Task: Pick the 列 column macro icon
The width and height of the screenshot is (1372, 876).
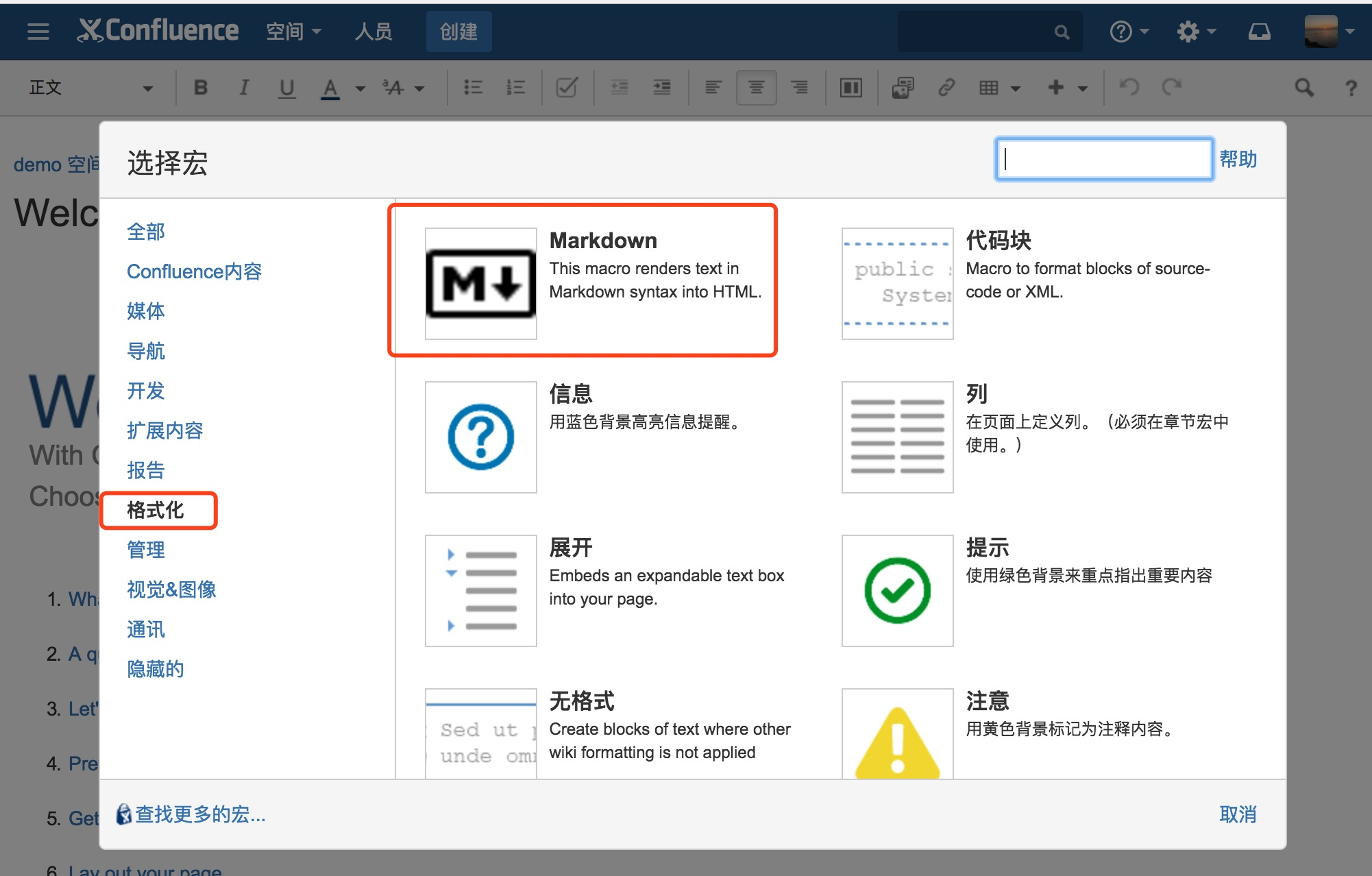Action: click(897, 437)
